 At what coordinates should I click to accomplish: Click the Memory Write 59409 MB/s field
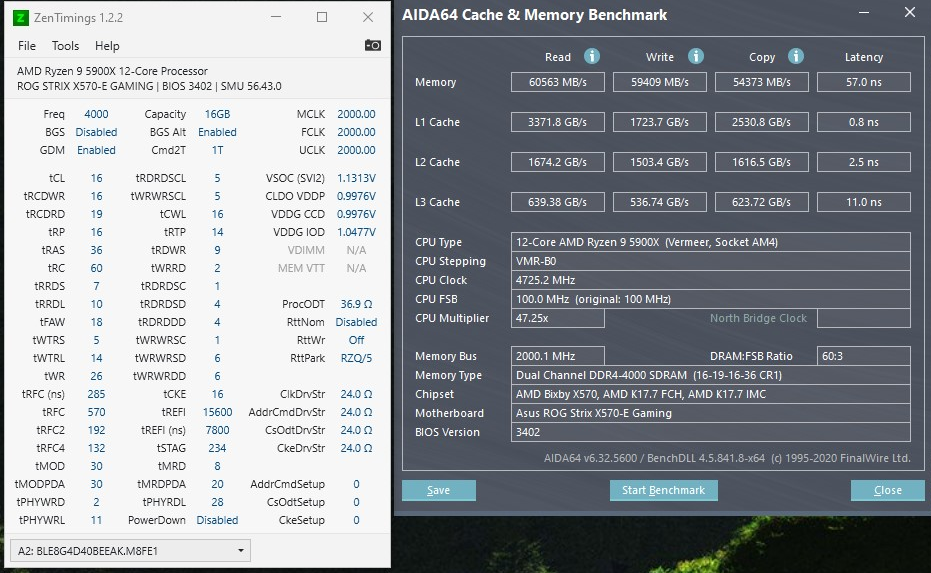pos(660,82)
